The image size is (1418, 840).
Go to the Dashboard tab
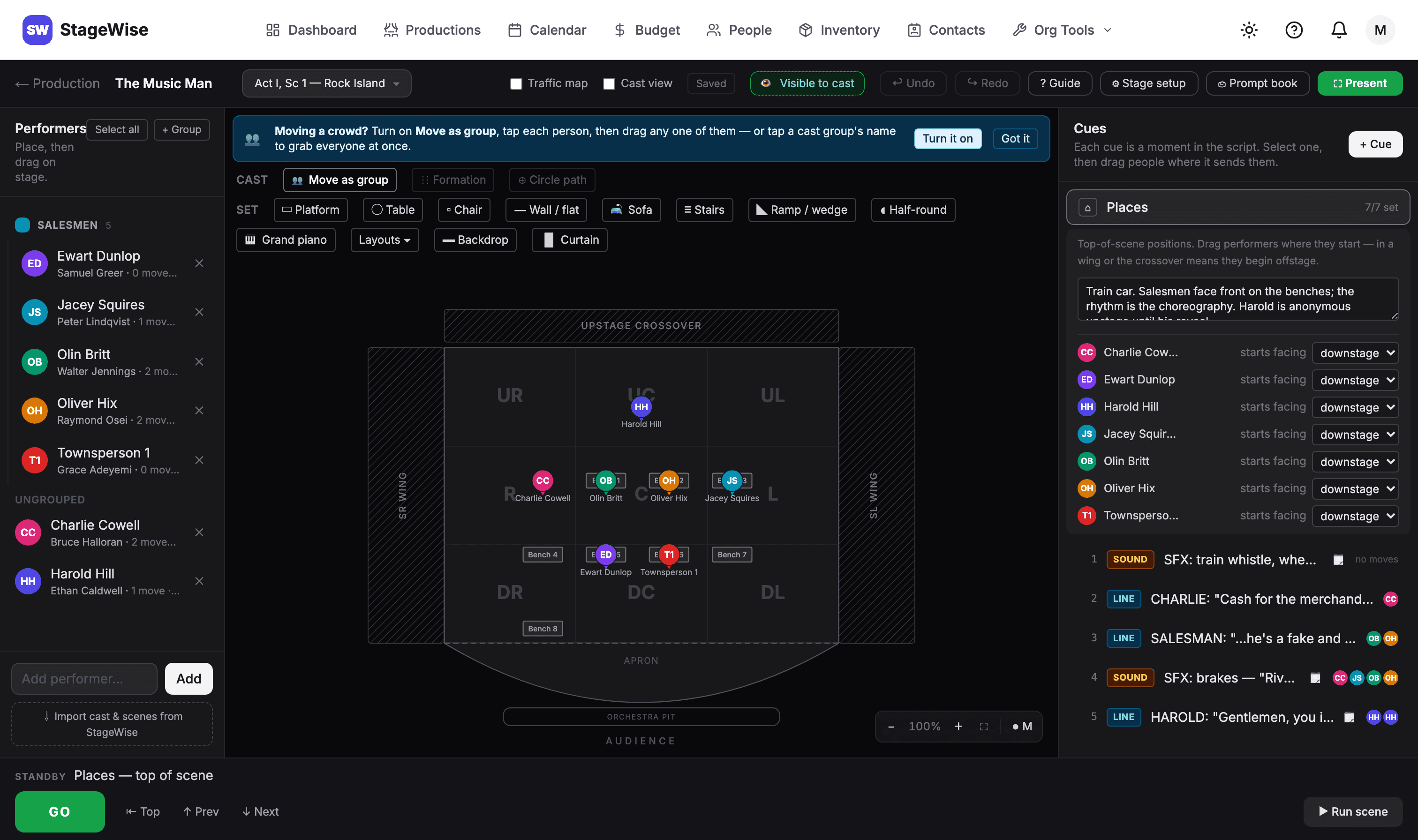[311, 30]
